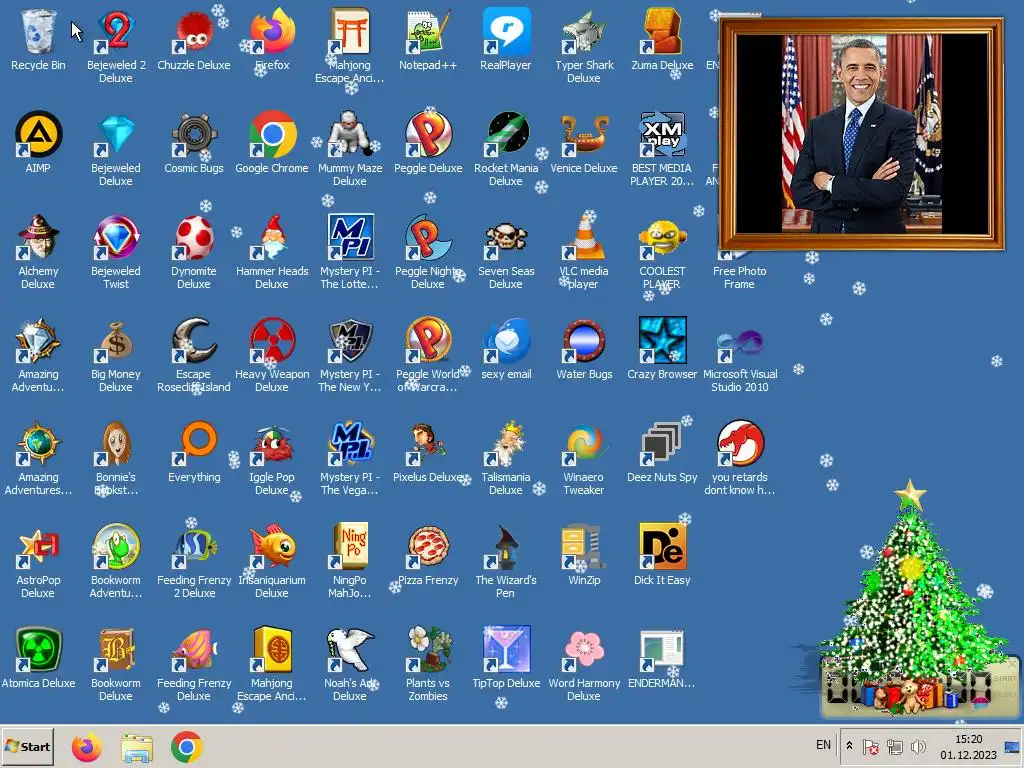Select the Seven Seas Deluxe icon
The height and width of the screenshot is (768, 1024).
click(x=505, y=237)
